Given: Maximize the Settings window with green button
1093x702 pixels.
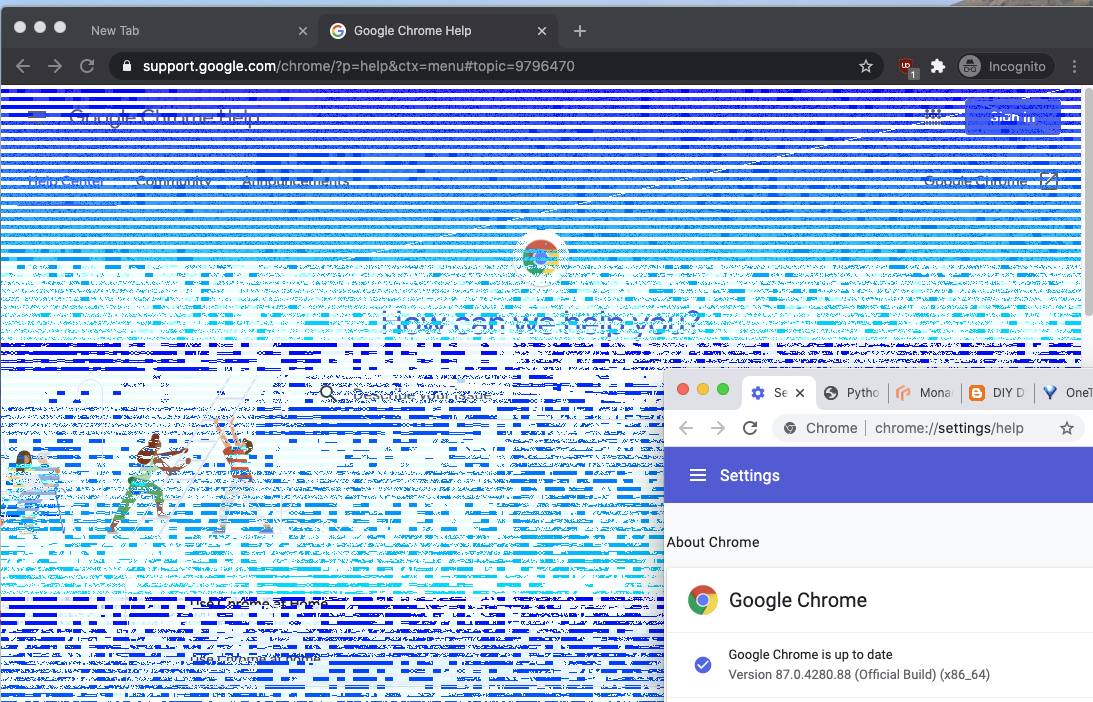Looking at the screenshot, I should pyautogui.click(x=723, y=390).
